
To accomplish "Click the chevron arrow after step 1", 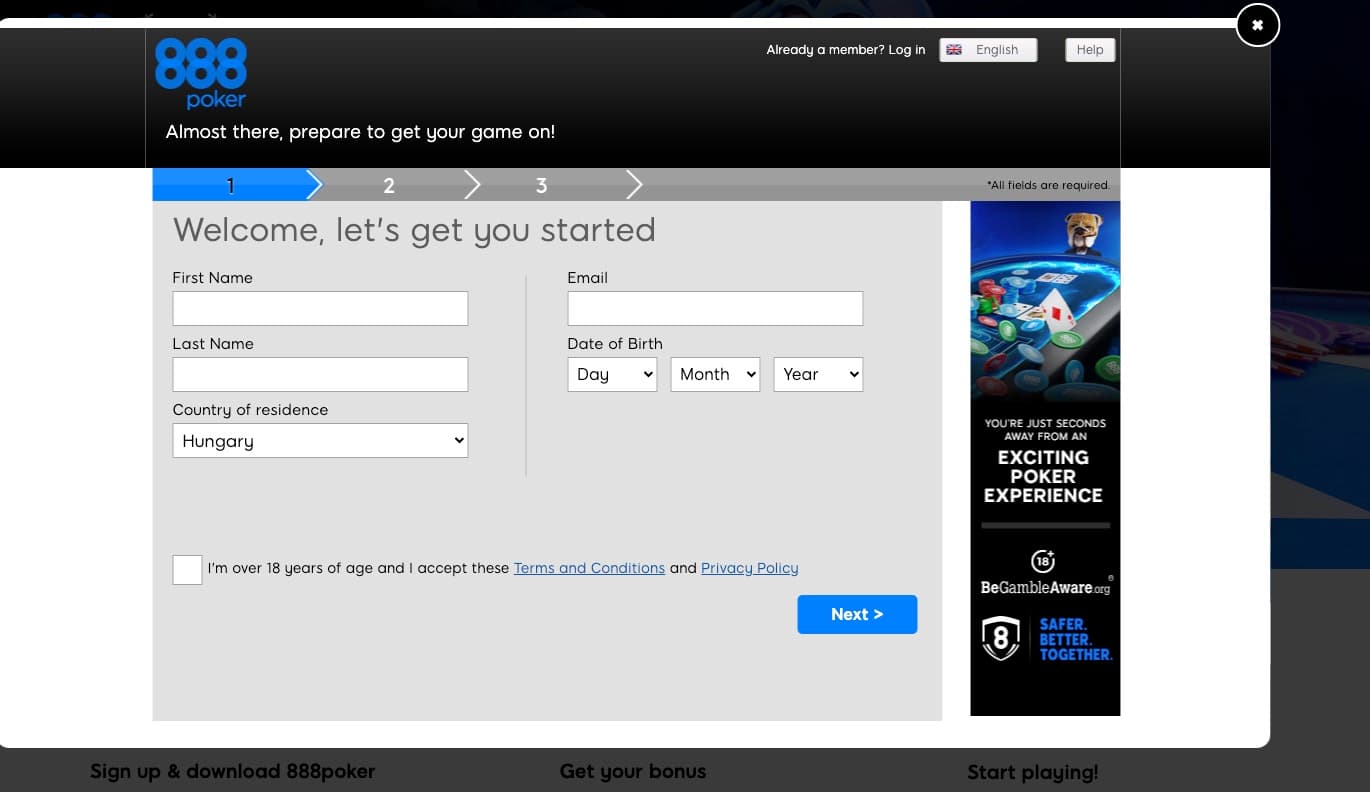I will coord(313,184).
